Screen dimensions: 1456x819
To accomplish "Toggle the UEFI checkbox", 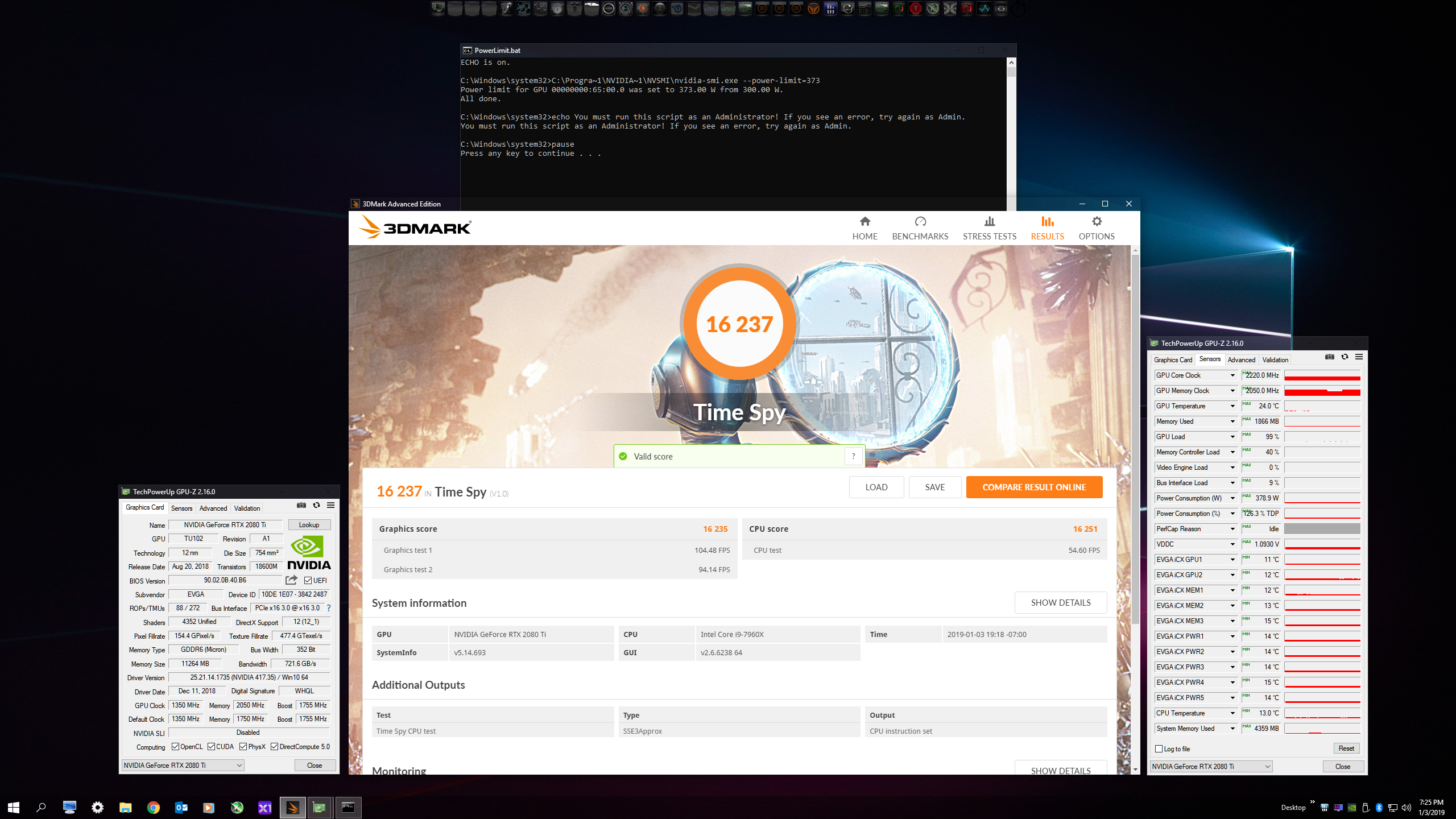I will pyautogui.click(x=308, y=581).
